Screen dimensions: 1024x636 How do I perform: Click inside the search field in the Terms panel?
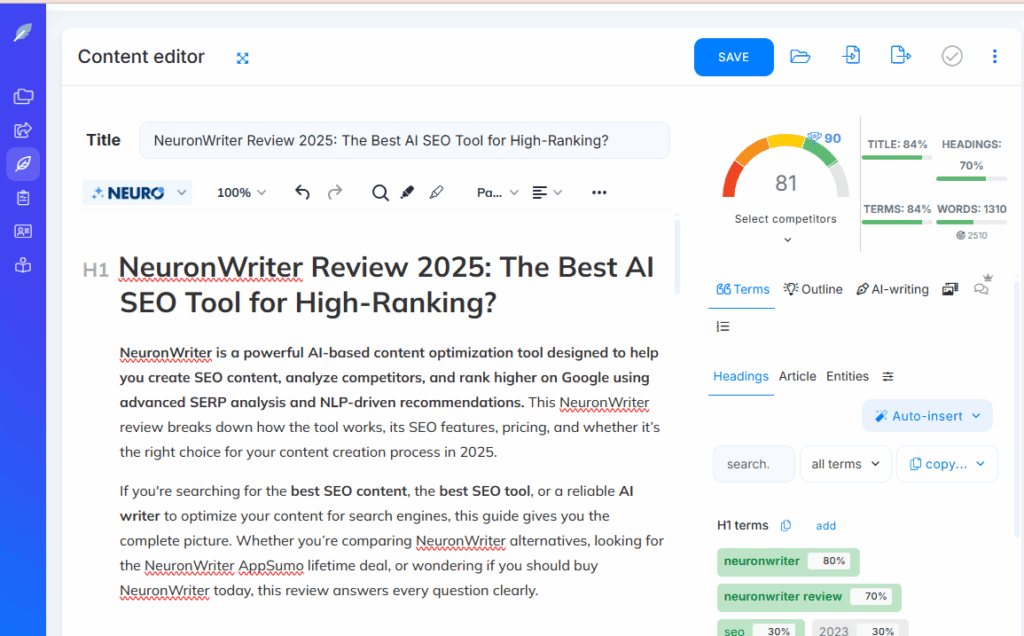(x=753, y=463)
